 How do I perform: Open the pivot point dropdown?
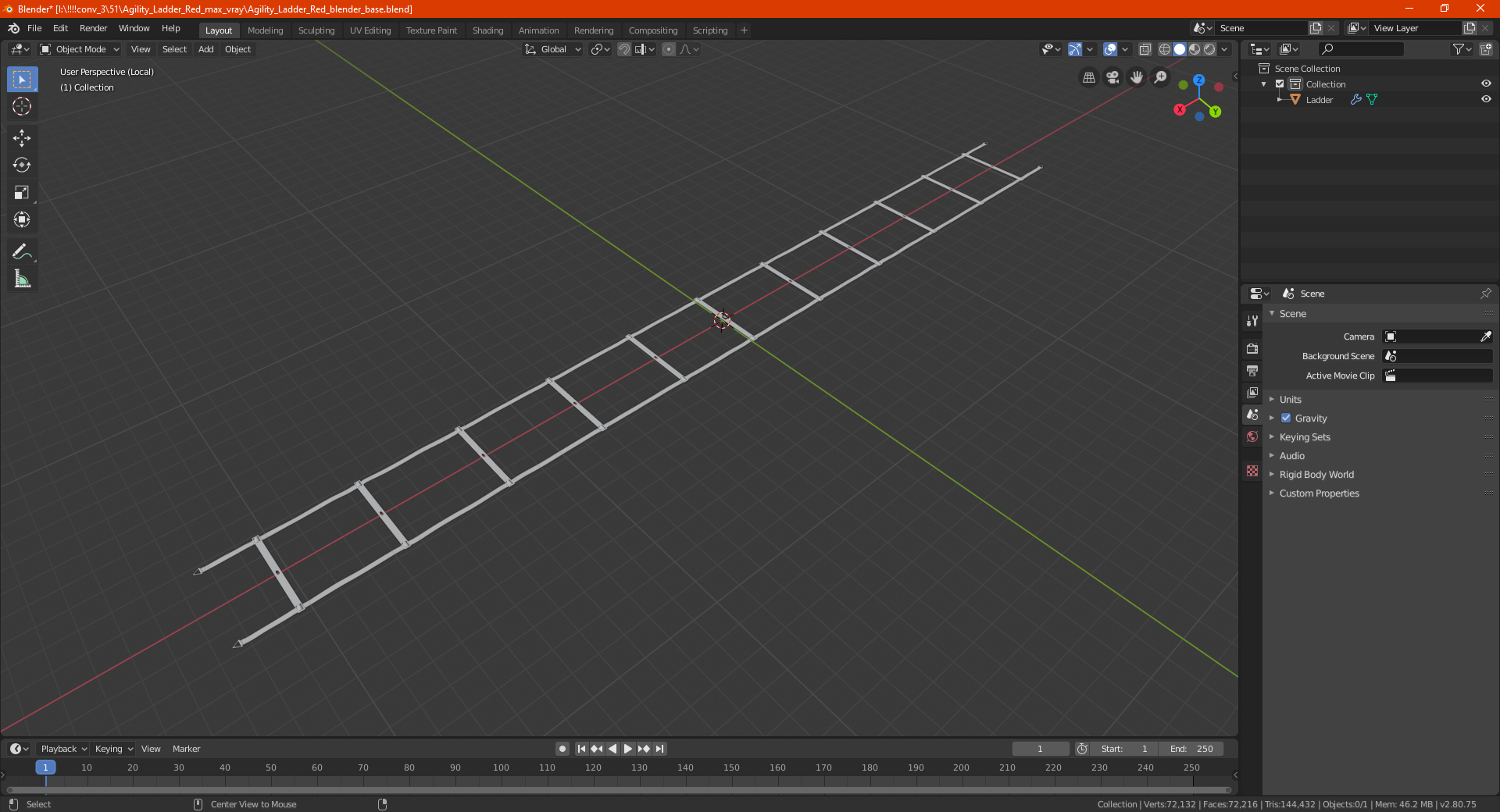(x=600, y=49)
